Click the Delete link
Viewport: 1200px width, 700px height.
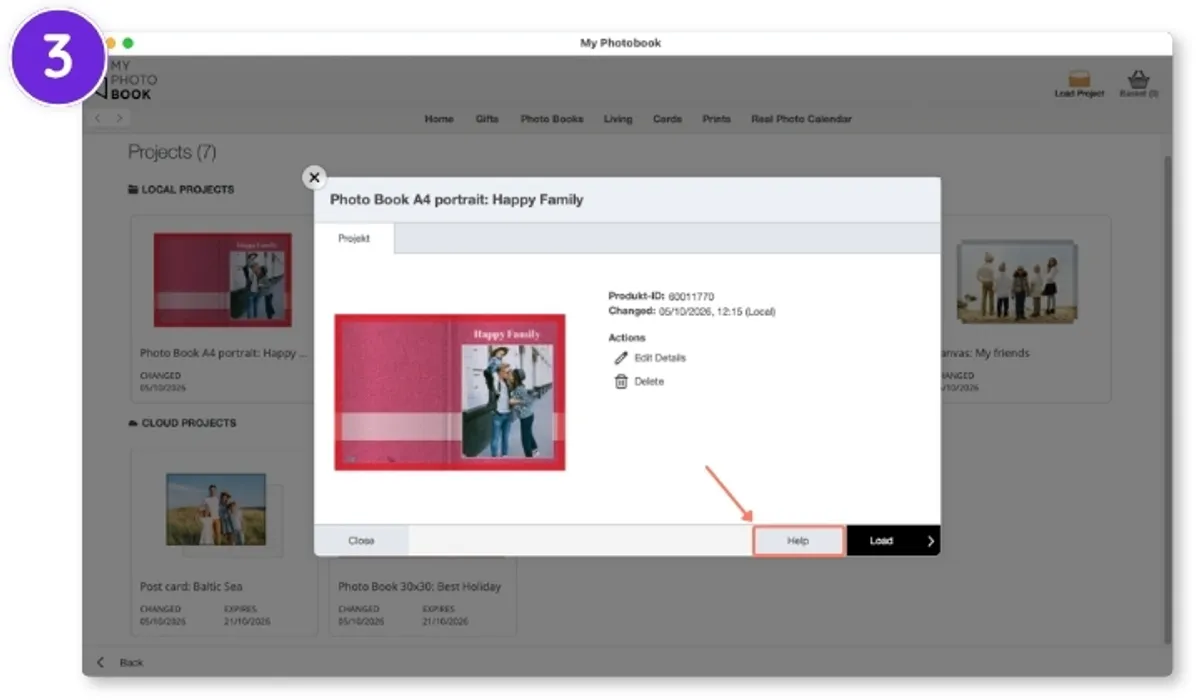(649, 382)
